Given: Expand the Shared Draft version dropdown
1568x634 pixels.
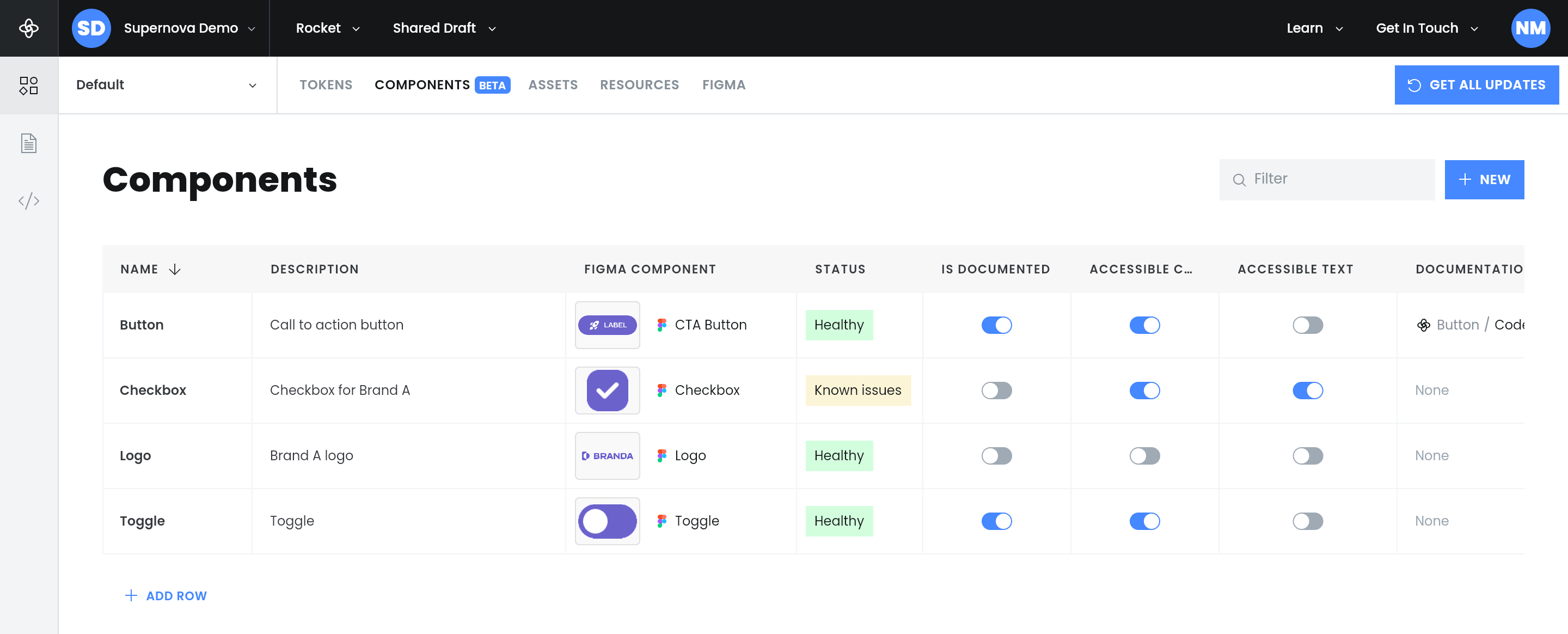Looking at the screenshot, I should click(x=444, y=28).
